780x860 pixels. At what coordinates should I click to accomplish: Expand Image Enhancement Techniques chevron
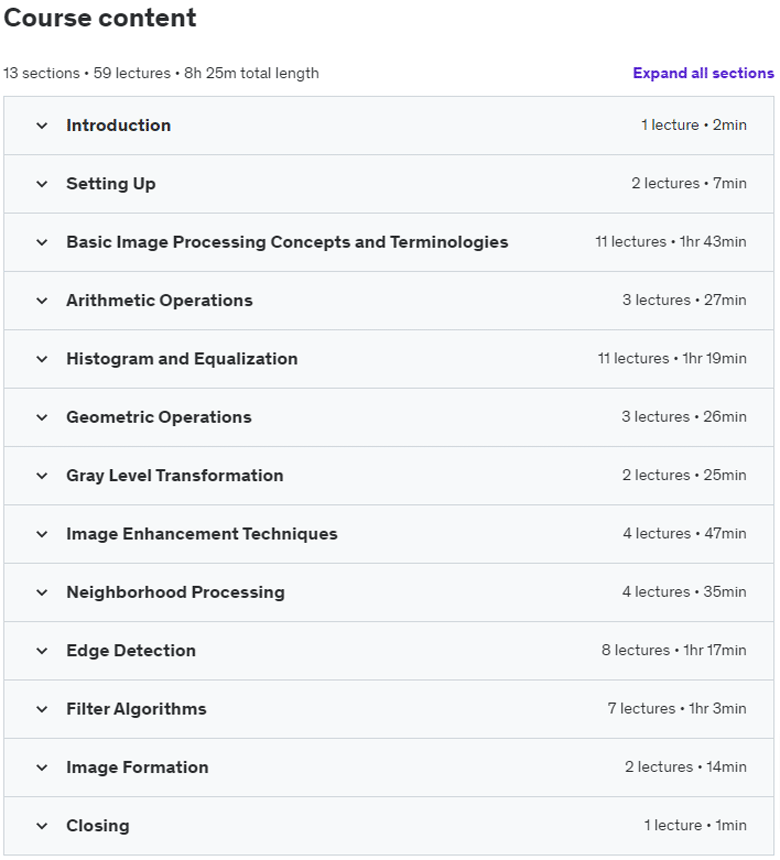[x=42, y=534]
